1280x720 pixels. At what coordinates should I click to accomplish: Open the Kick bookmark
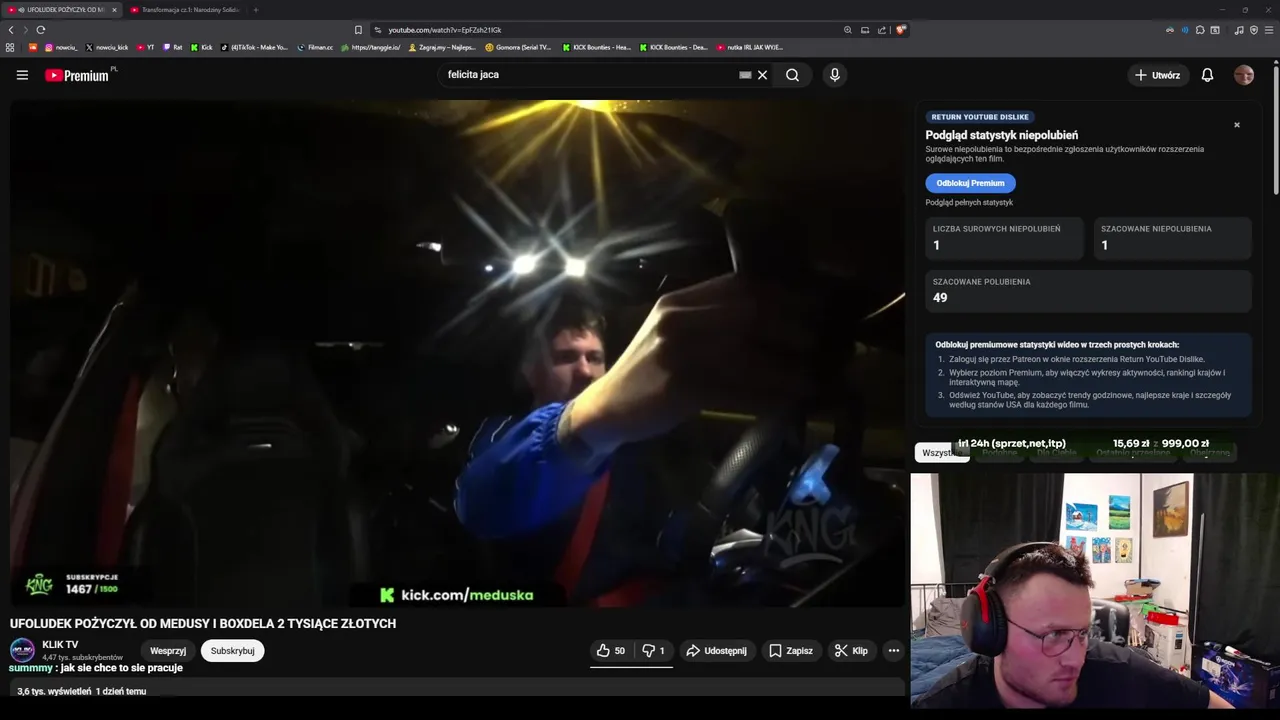coord(201,47)
